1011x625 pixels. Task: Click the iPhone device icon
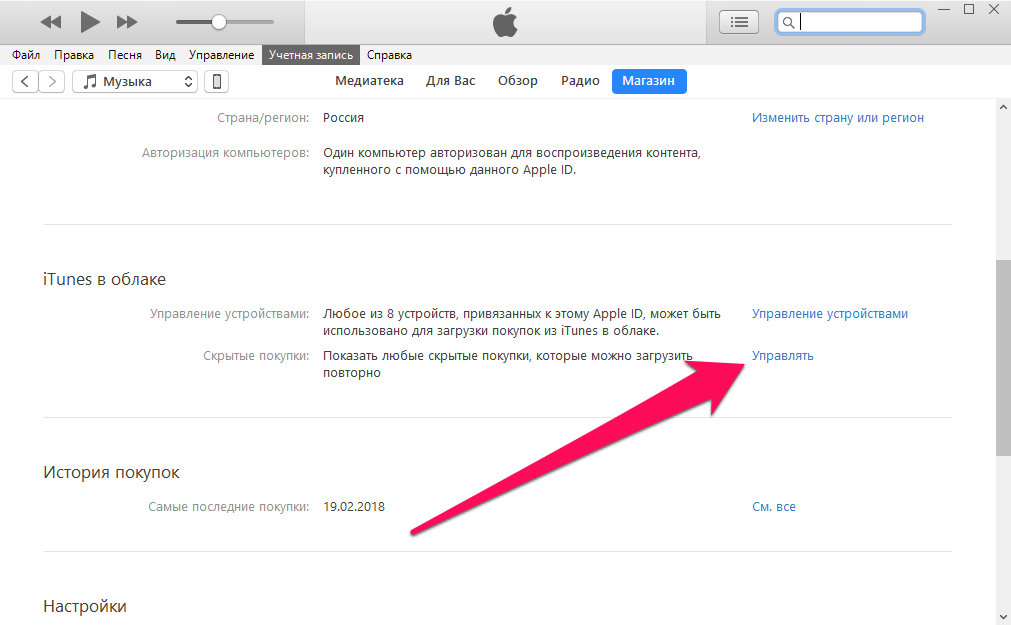pyautogui.click(x=217, y=81)
